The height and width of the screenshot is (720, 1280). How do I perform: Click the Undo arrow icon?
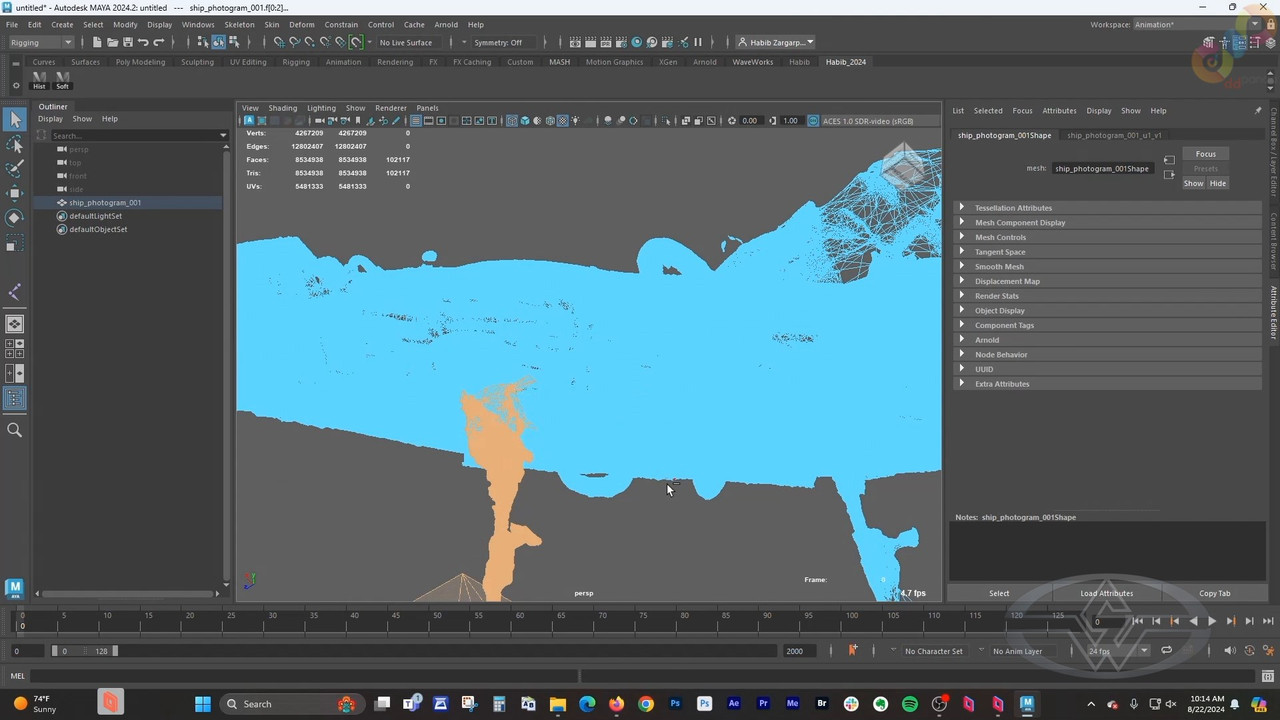pyautogui.click(x=143, y=42)
